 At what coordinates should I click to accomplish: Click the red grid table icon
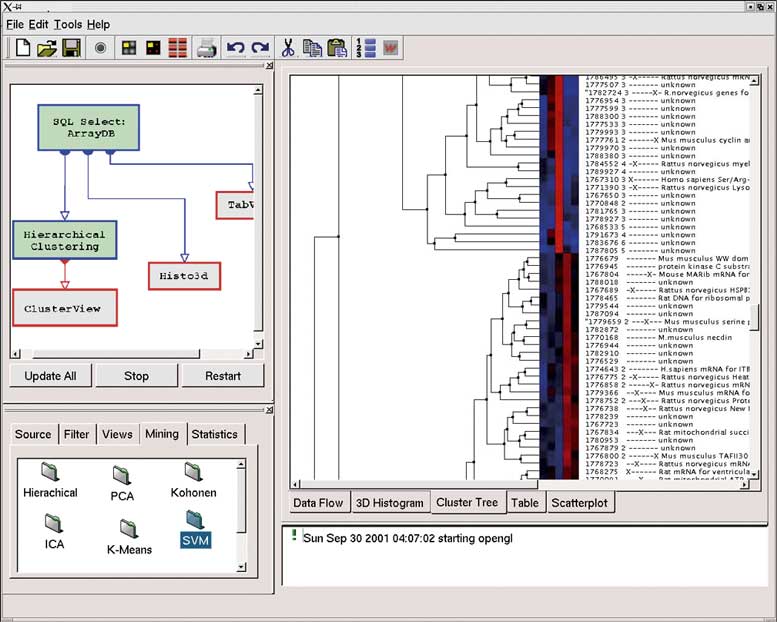(177, 47)
